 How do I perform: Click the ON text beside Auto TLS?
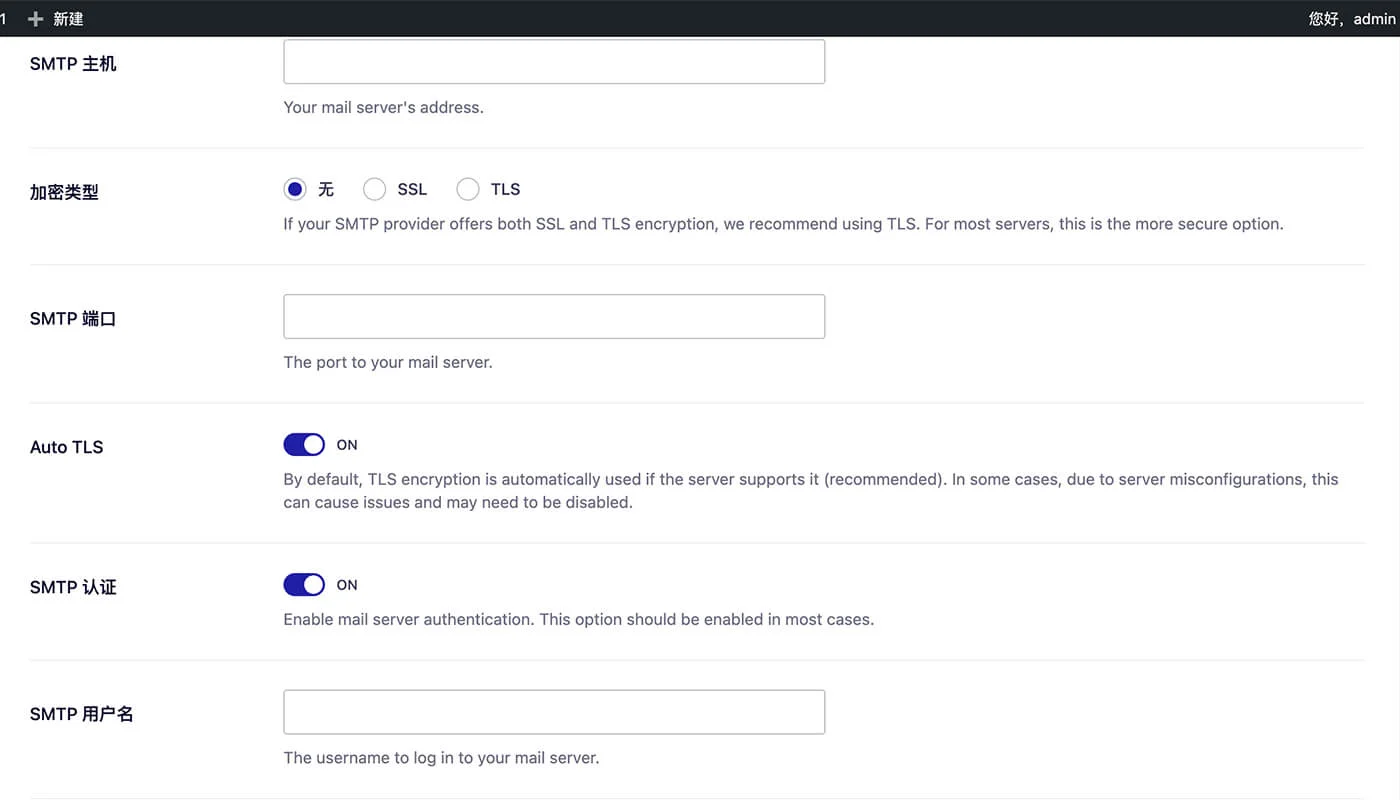click(x=347, y=445)
